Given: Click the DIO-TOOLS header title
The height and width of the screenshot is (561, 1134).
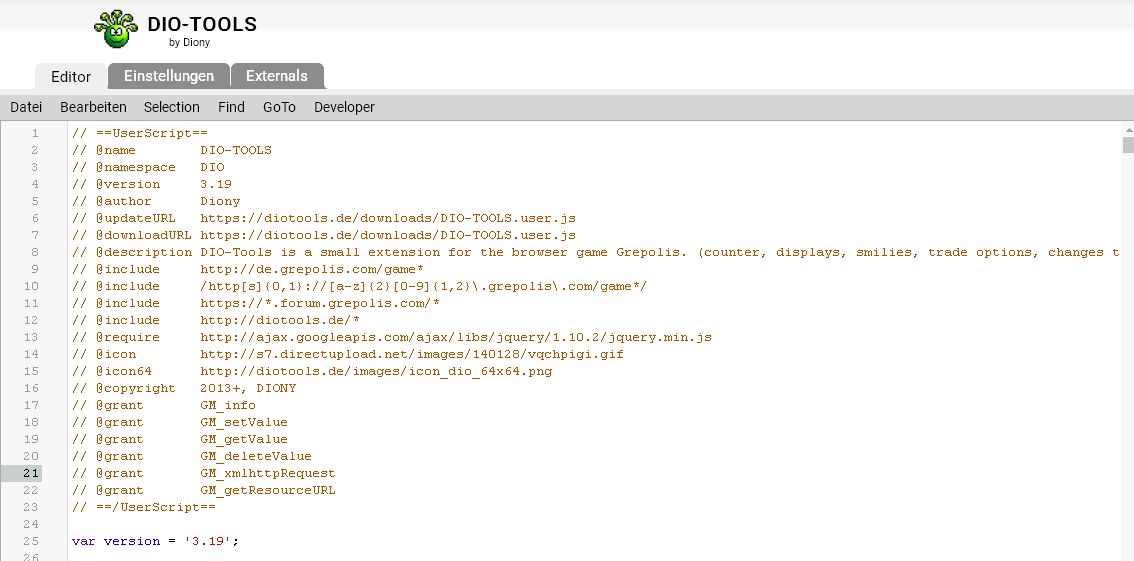Looking at the screenshot, I should point(201,24).
